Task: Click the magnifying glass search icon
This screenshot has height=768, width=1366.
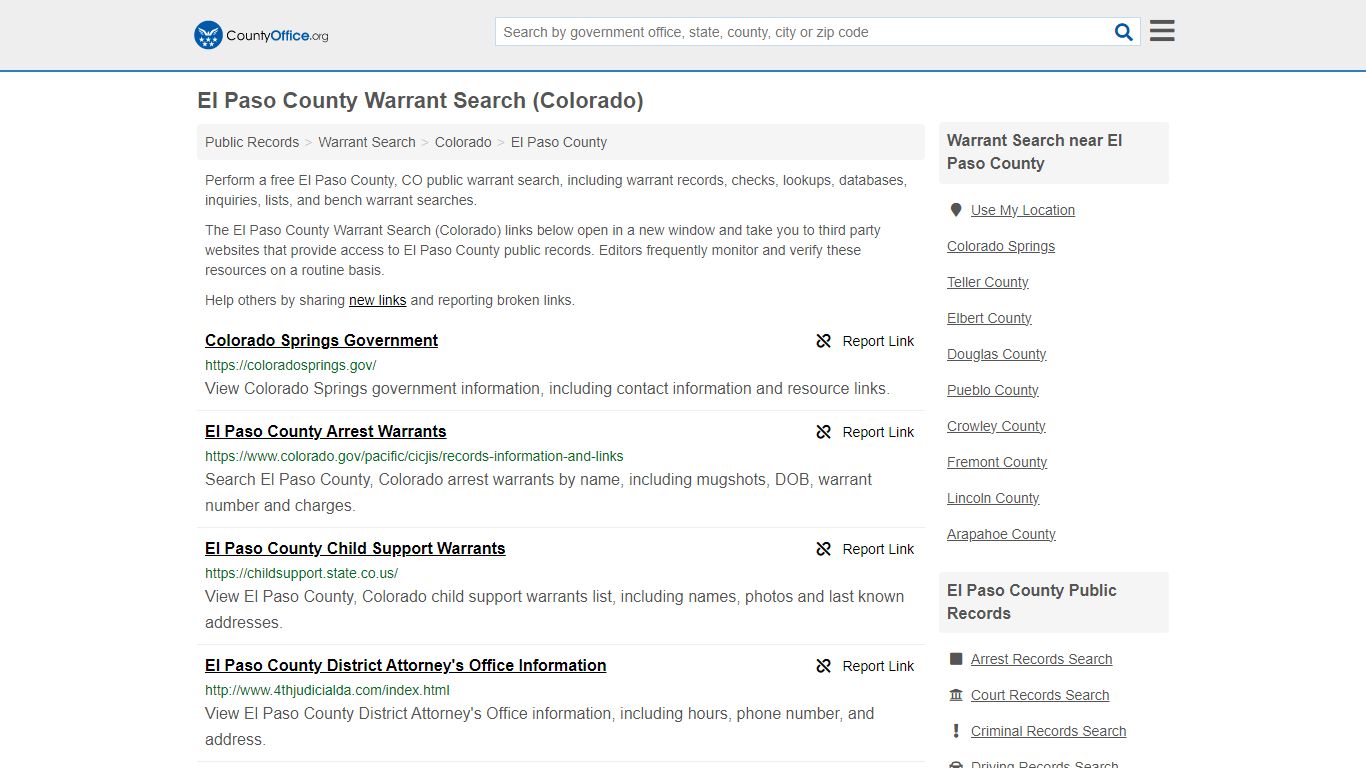Action: click(x=1124, y=32)
